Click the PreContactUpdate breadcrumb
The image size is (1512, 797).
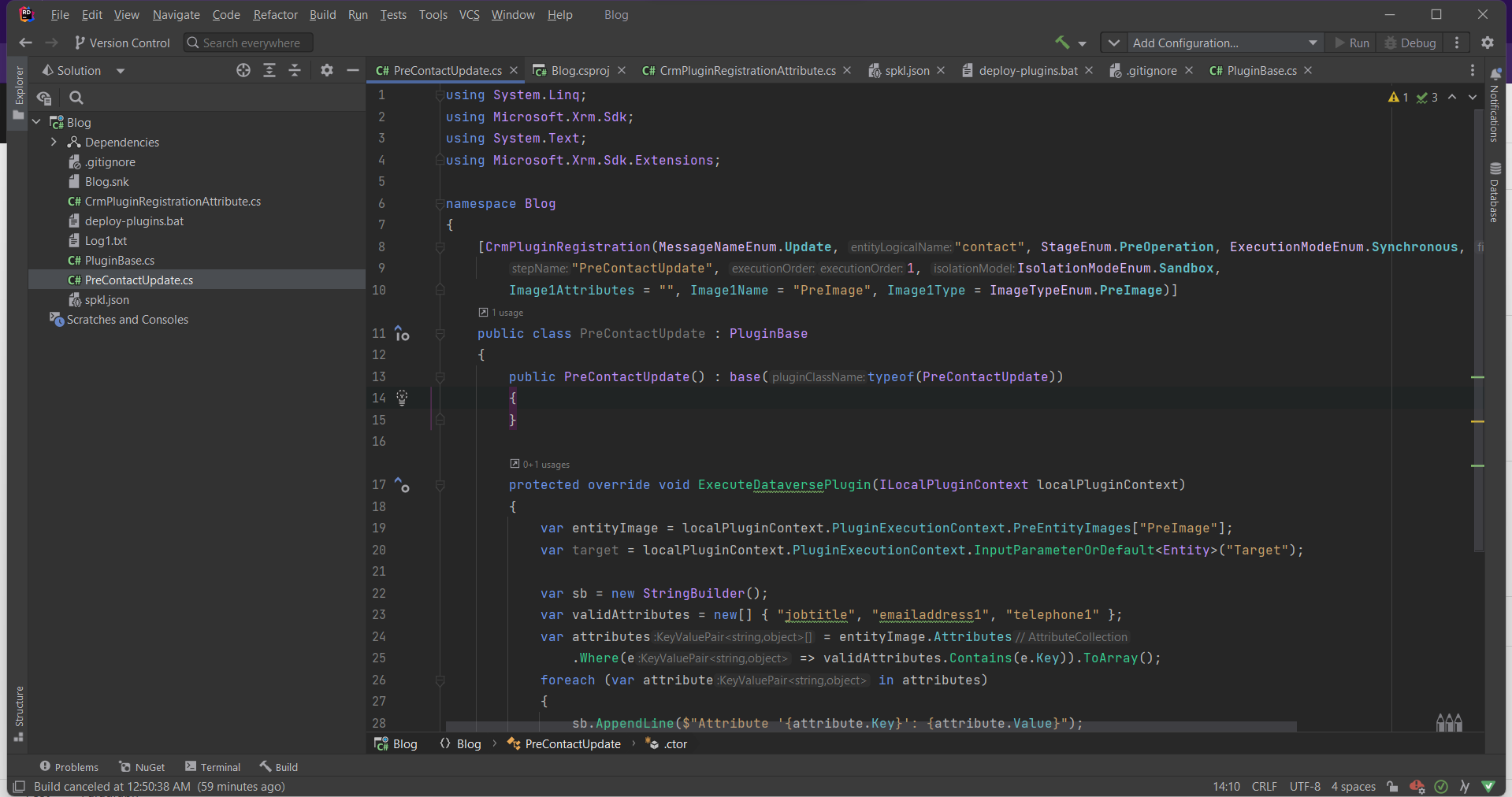[564, 744]
